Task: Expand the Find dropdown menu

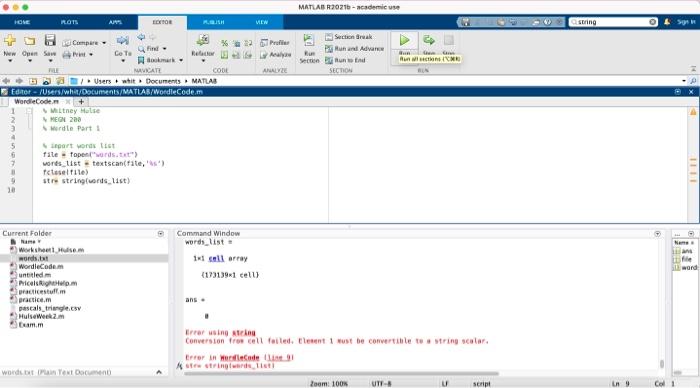Action: coord(165,49)
